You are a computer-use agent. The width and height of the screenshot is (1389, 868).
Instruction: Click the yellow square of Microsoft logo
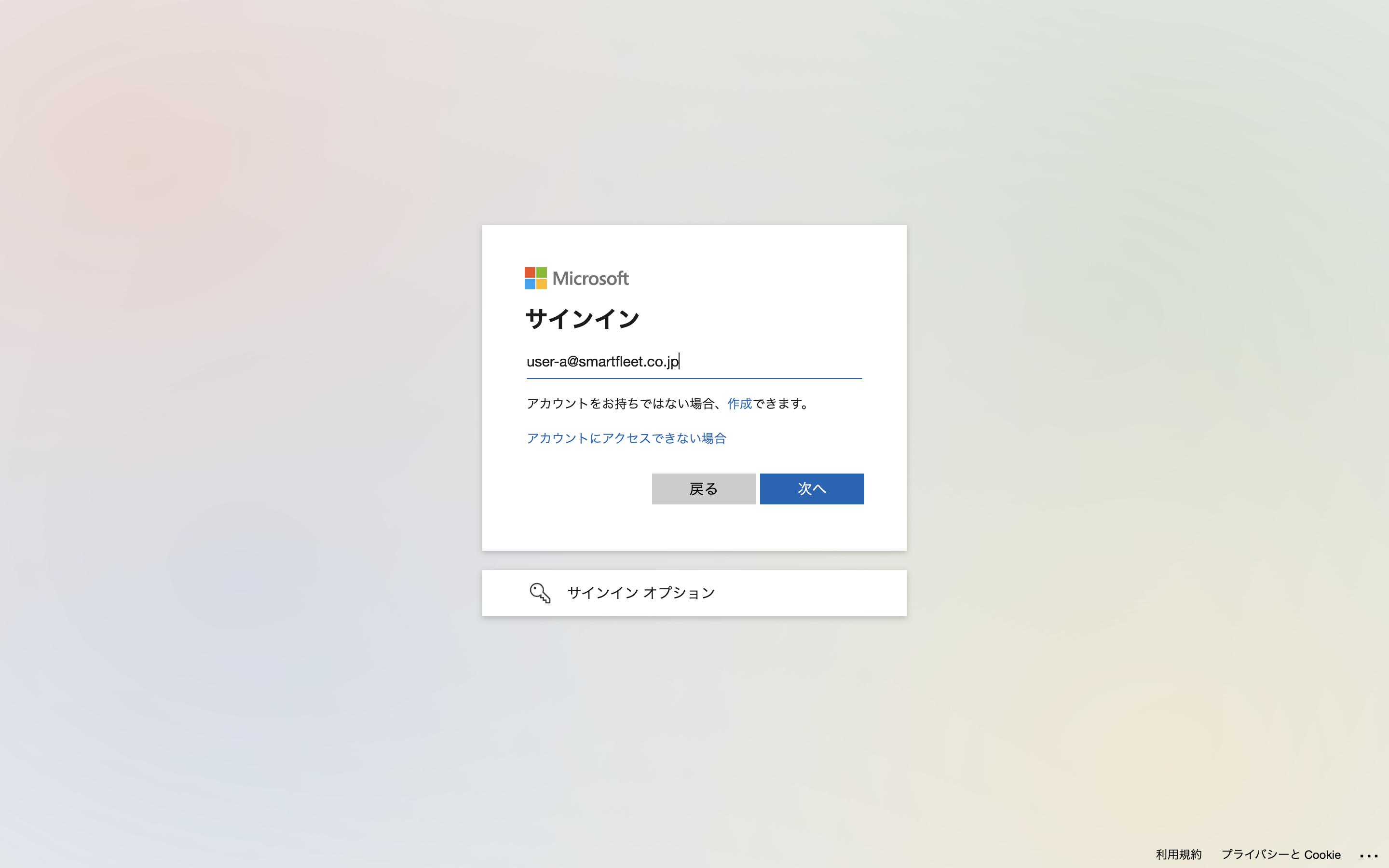coord(541,284)
